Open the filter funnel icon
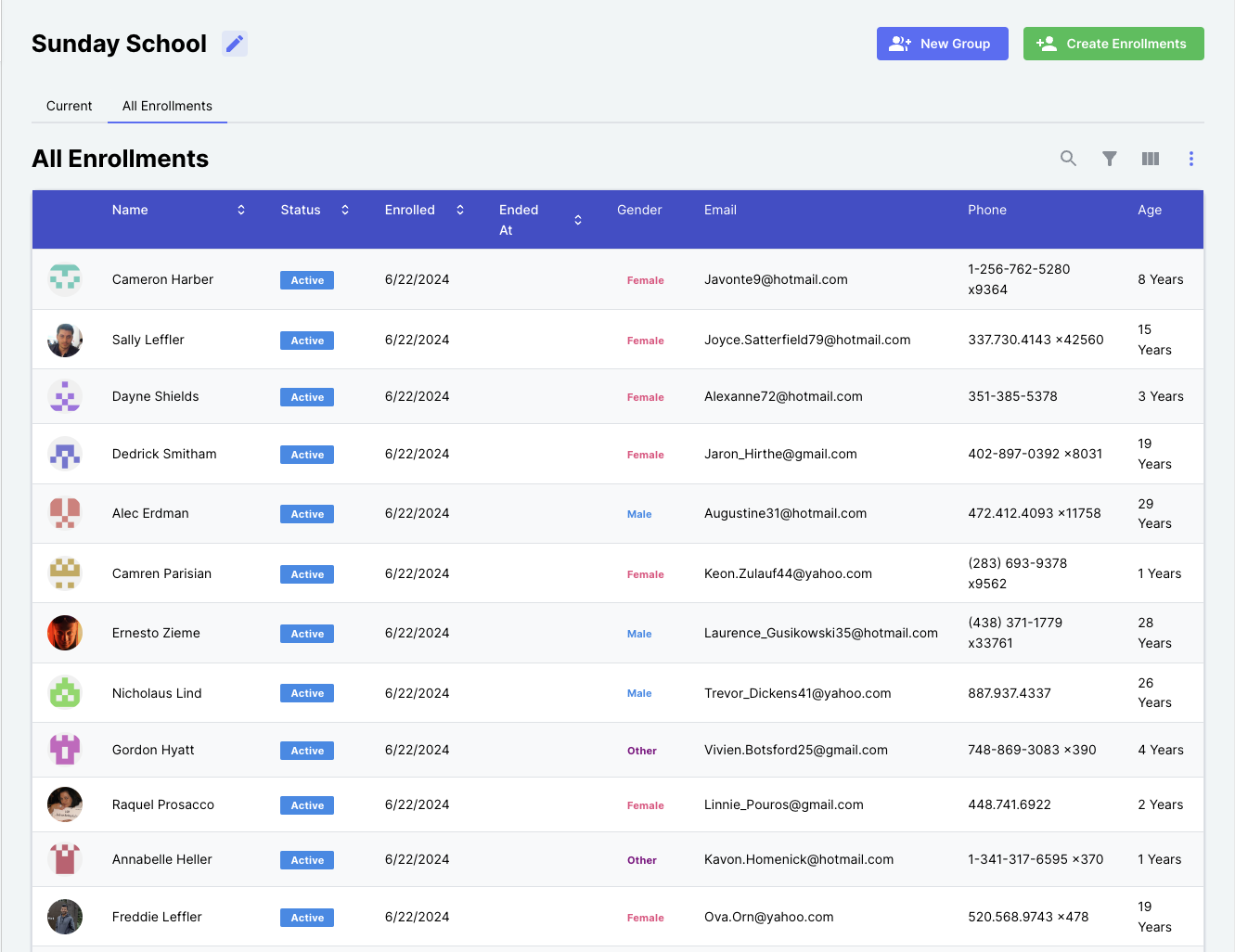The width and height of the screenshot is (1235, 952). coord(1109,159)
